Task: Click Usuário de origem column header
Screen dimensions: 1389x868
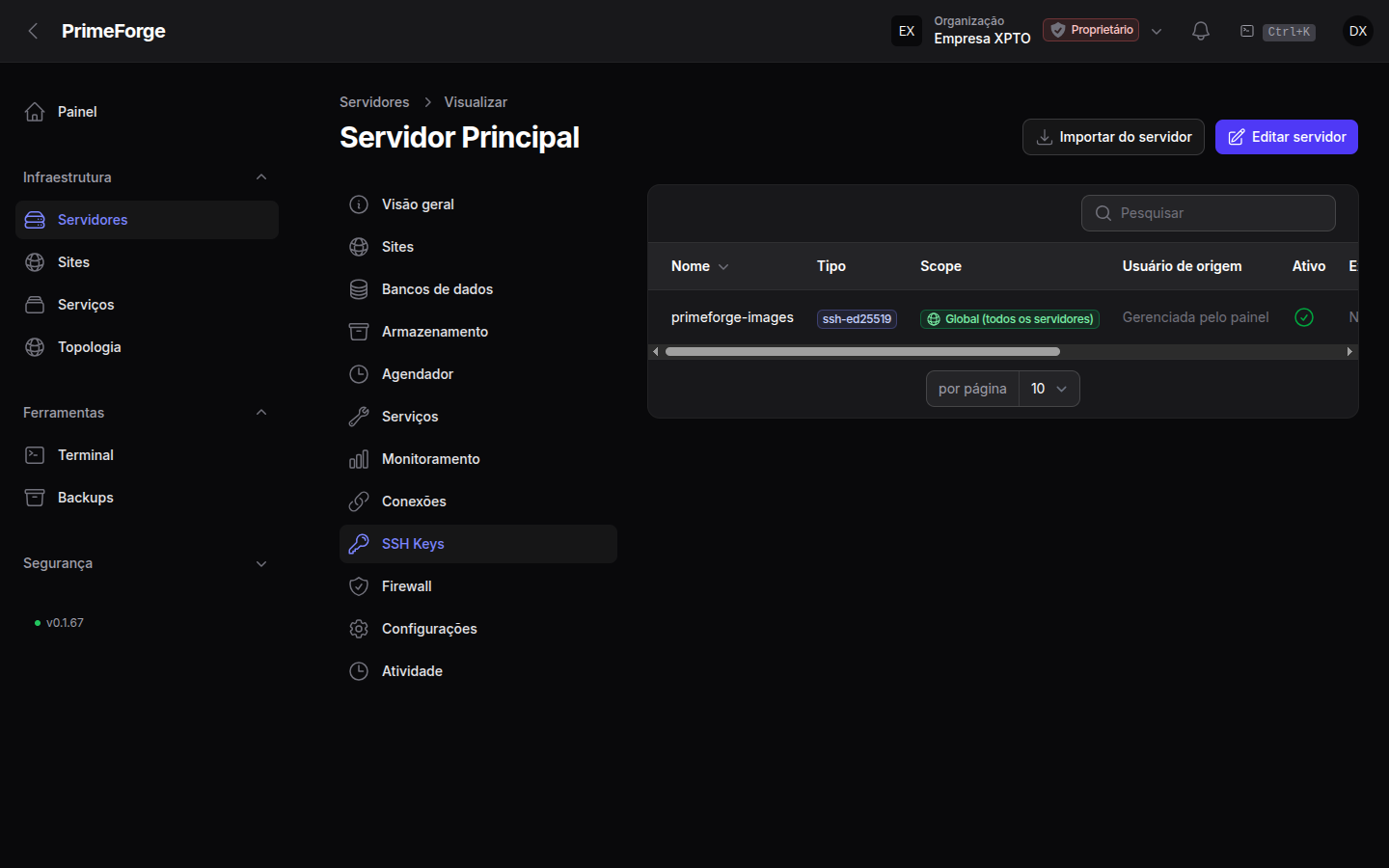Action: point(1183,266)
